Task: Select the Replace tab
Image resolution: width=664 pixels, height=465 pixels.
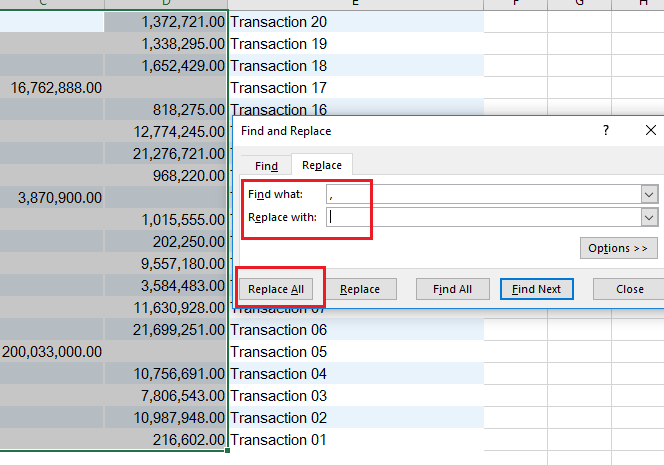Action: point(322,166)
